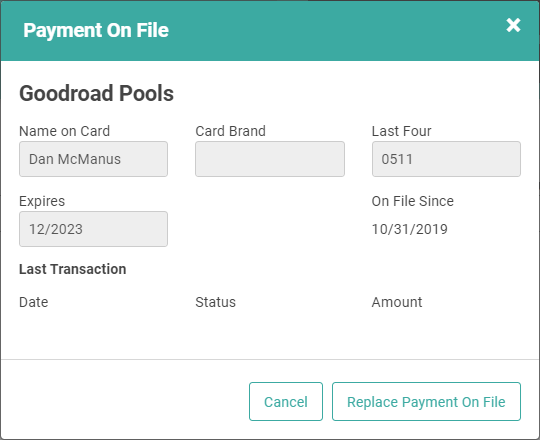Viewport: 540px width, 440px height.
Task: Select the Goodroad Pools heading
Action: (x=96, y=93)
